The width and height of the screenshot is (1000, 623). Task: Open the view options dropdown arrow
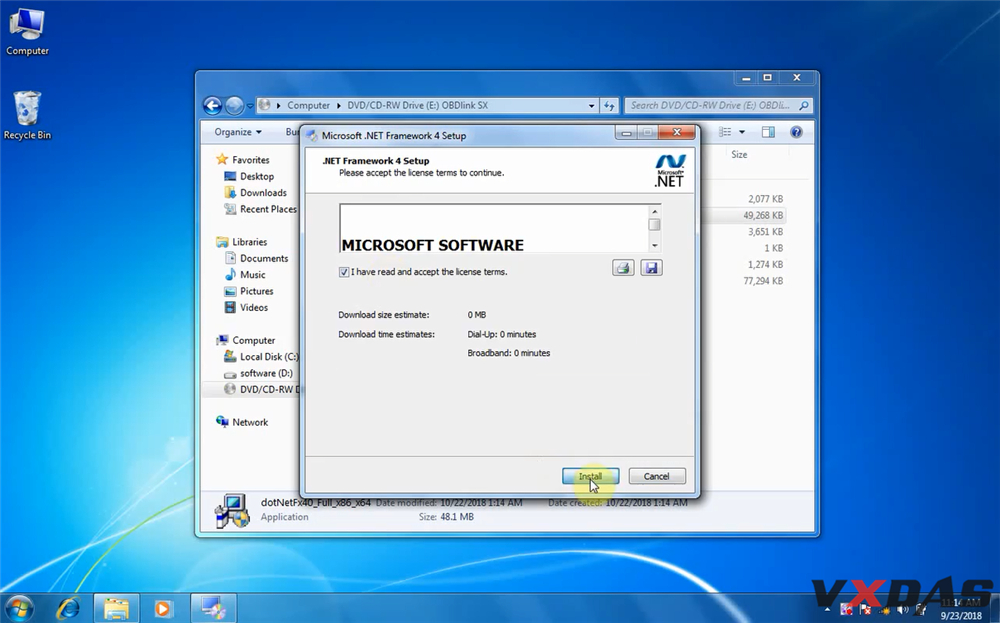click(x=742, y=132)
